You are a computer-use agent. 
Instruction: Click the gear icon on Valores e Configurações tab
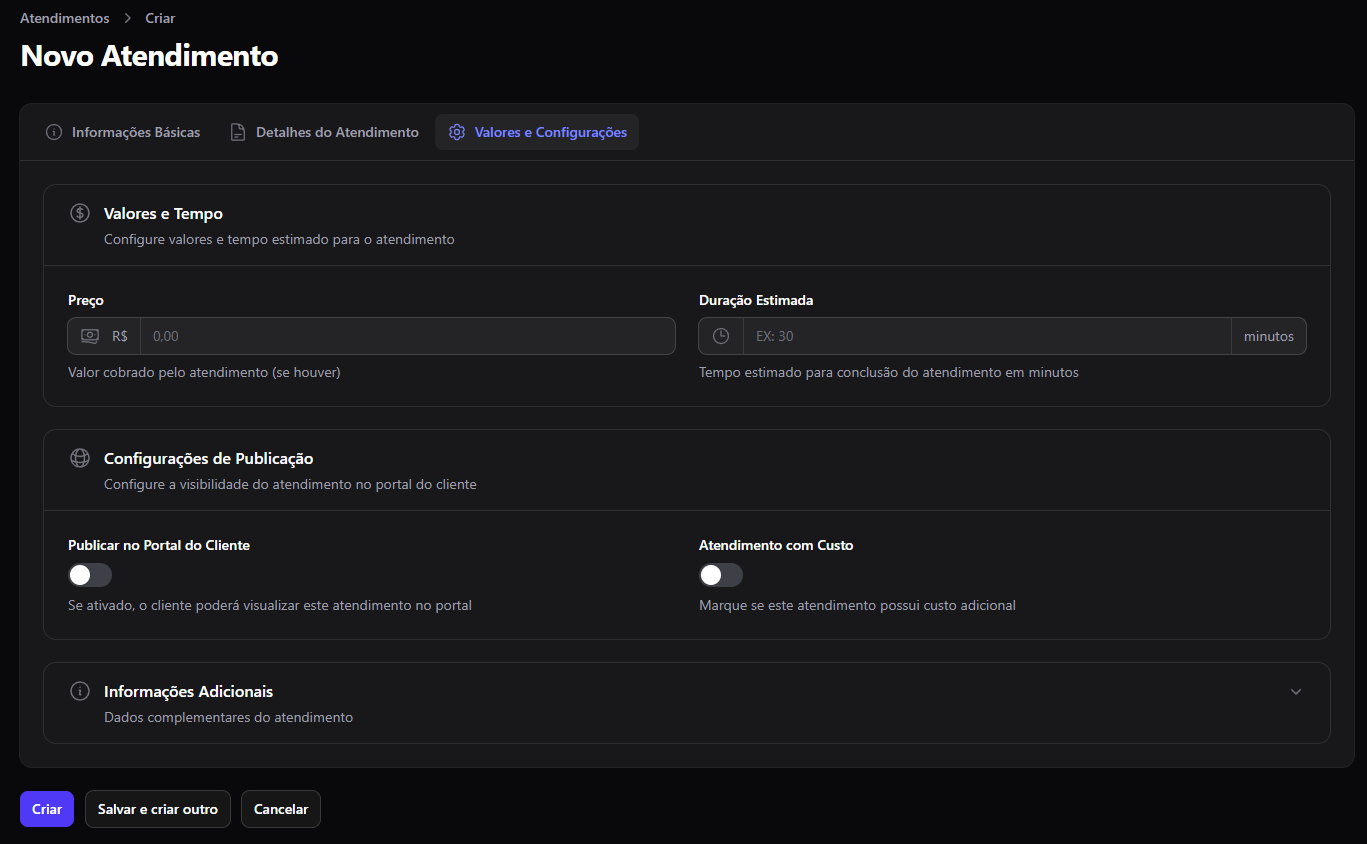pos(457,132)
